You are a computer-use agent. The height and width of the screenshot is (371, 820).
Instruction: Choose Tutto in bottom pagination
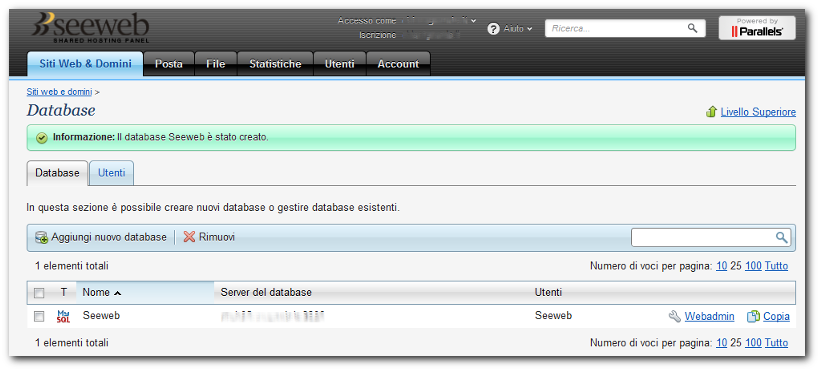click(x=776, y=343)
